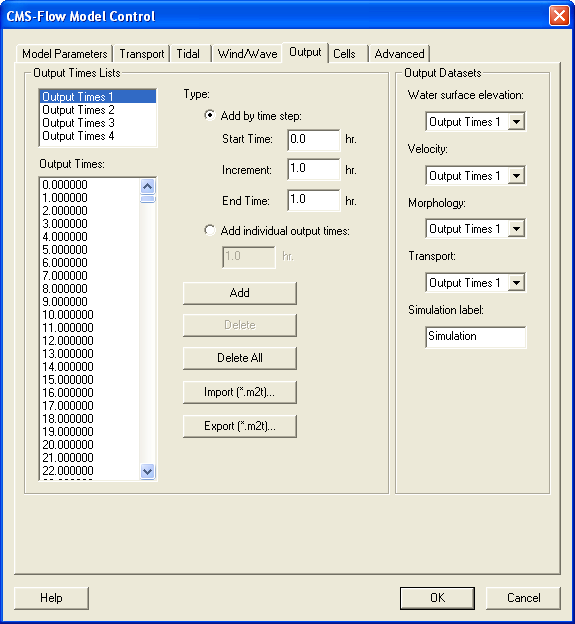The image size is (575, 624).
Task: Expand the Velocity output times dropdown
Action: 517,176
